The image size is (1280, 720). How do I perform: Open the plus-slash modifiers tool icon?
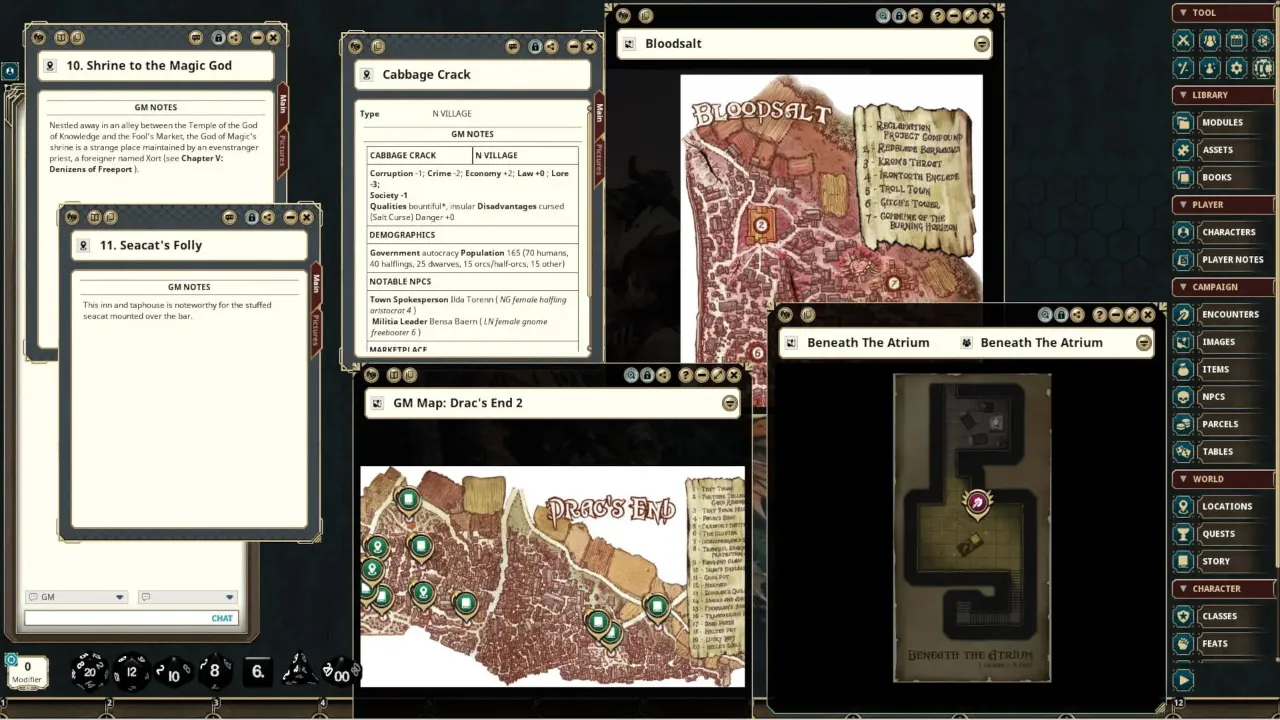point(1184,68)
